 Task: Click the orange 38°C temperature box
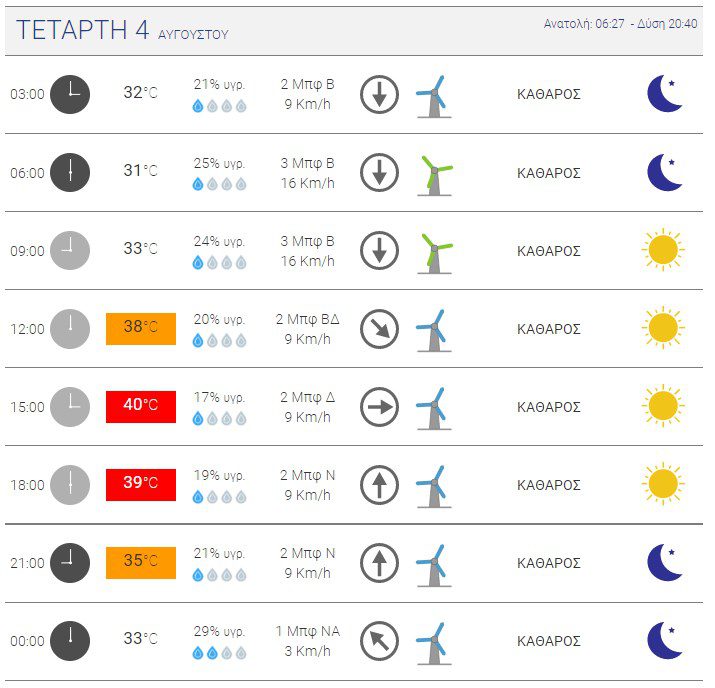click(x=141, y=329)
